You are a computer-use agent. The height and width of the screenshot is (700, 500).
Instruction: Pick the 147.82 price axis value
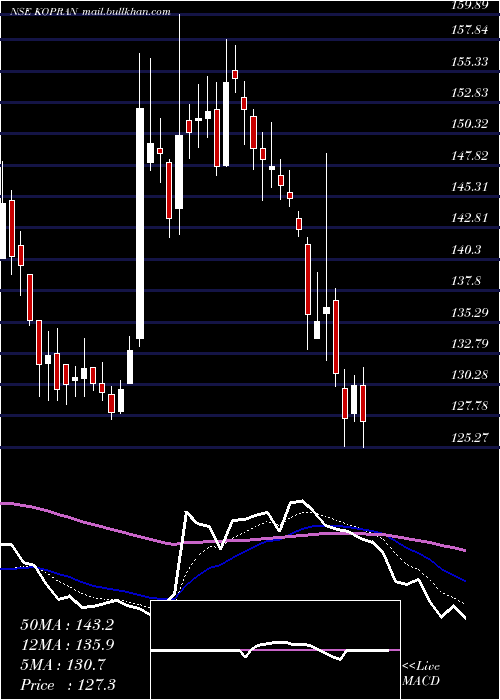point(469,155)
